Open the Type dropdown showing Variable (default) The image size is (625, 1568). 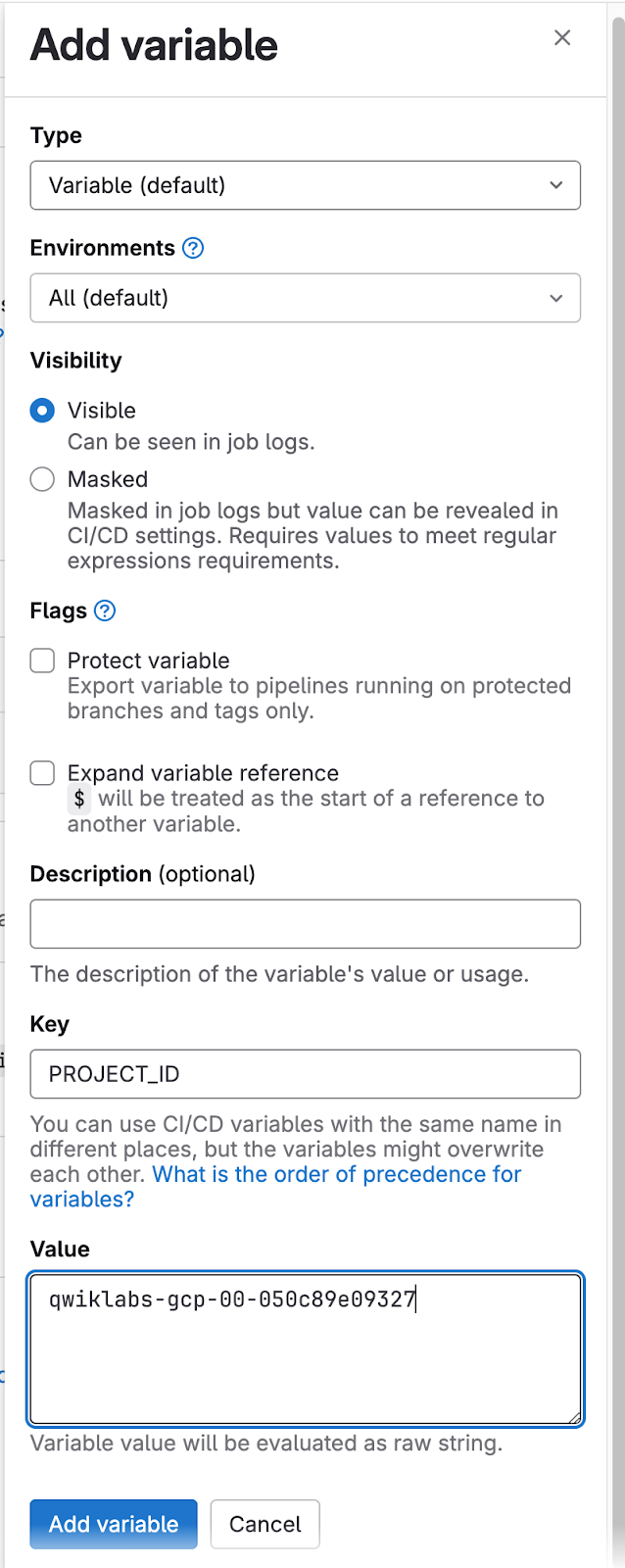[x=305, y=185]
